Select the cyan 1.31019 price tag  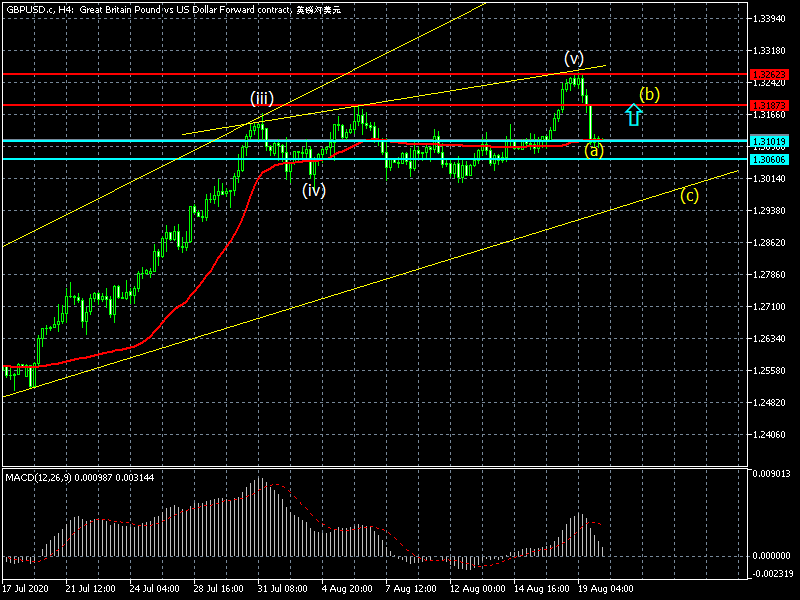click(x=771, y=142)
